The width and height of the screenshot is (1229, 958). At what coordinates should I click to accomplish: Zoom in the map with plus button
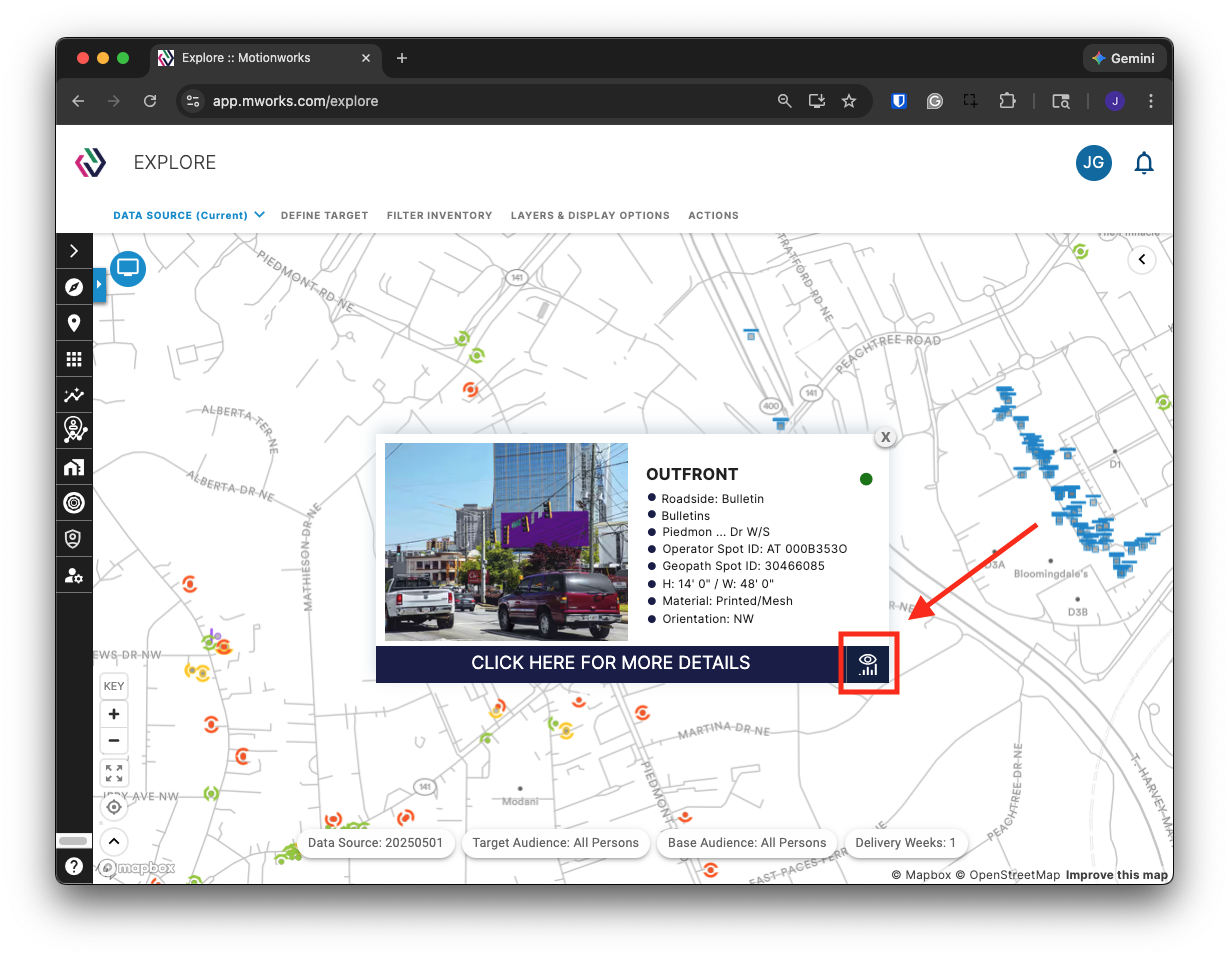114,714
